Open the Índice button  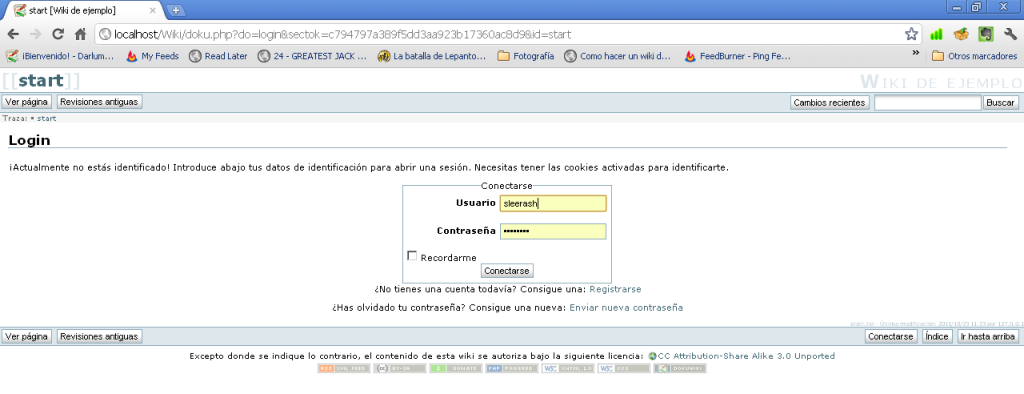coord(936,337)
